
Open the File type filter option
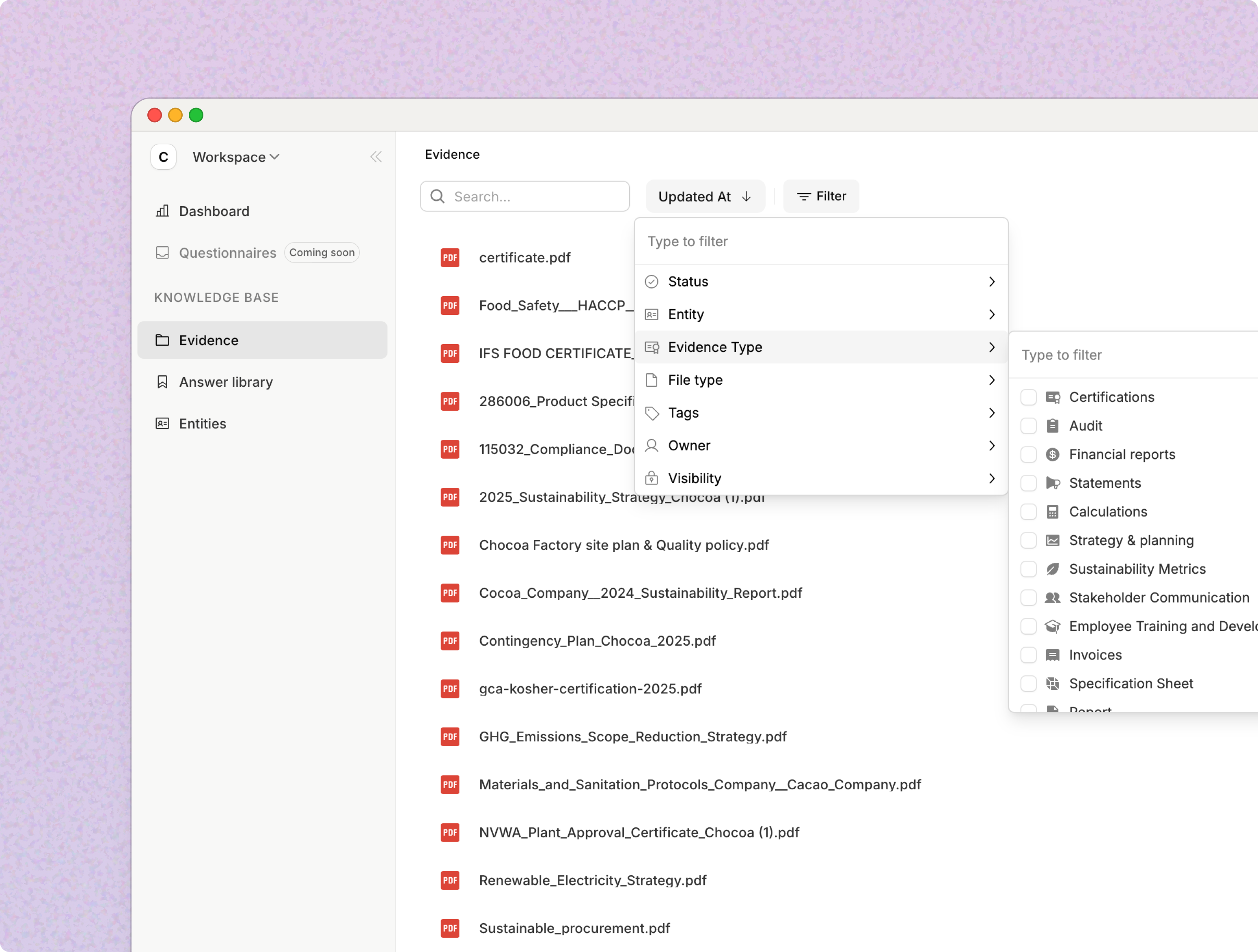(695, 380)
